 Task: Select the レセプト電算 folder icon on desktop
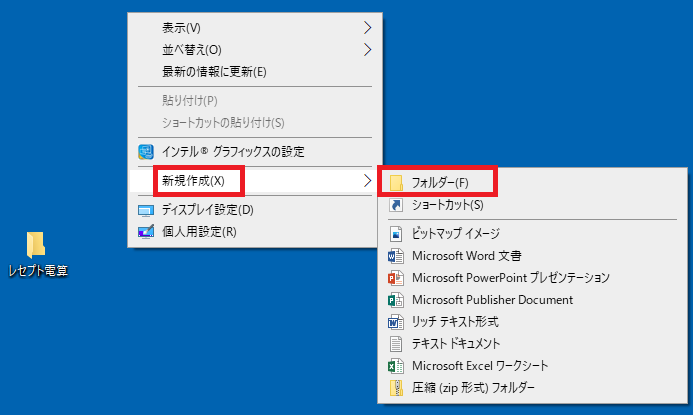[x=35, y=244]
